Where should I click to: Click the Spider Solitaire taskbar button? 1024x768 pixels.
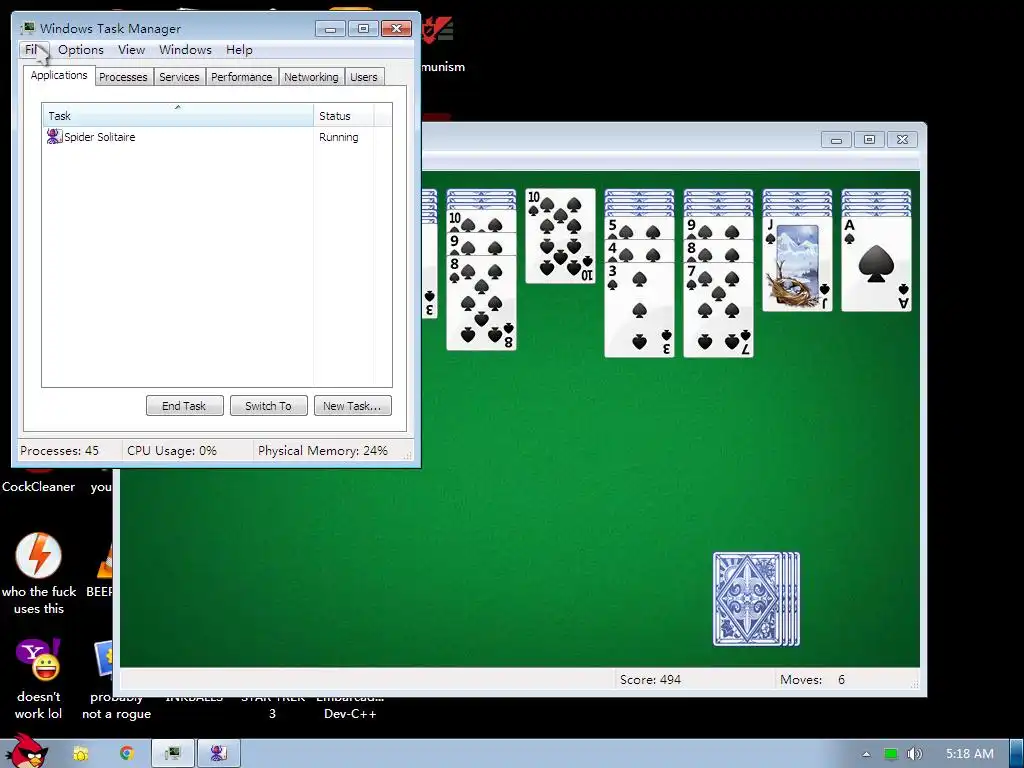click(219, 754)
